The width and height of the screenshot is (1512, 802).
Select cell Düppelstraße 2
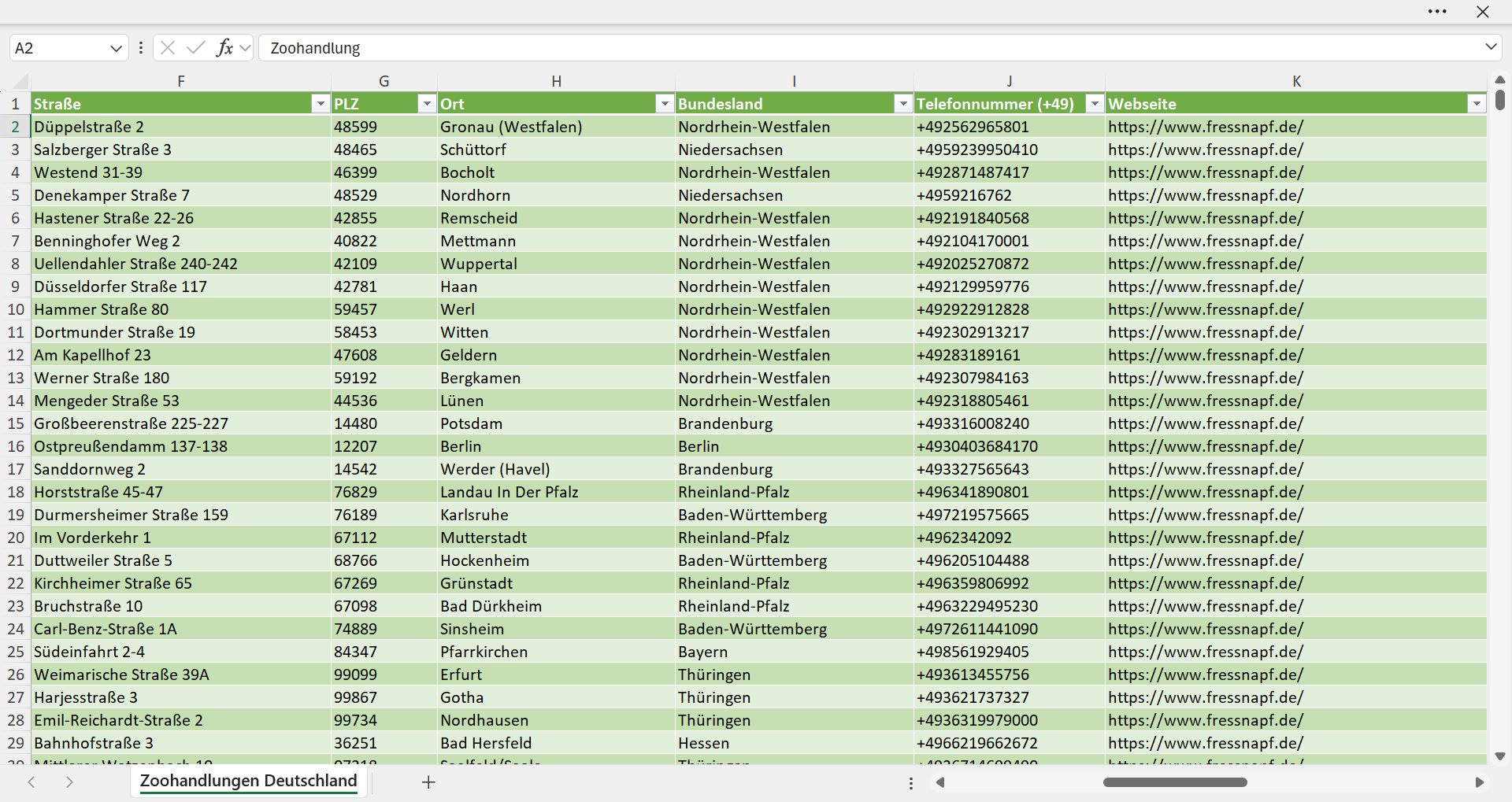(x=181, y=127)
